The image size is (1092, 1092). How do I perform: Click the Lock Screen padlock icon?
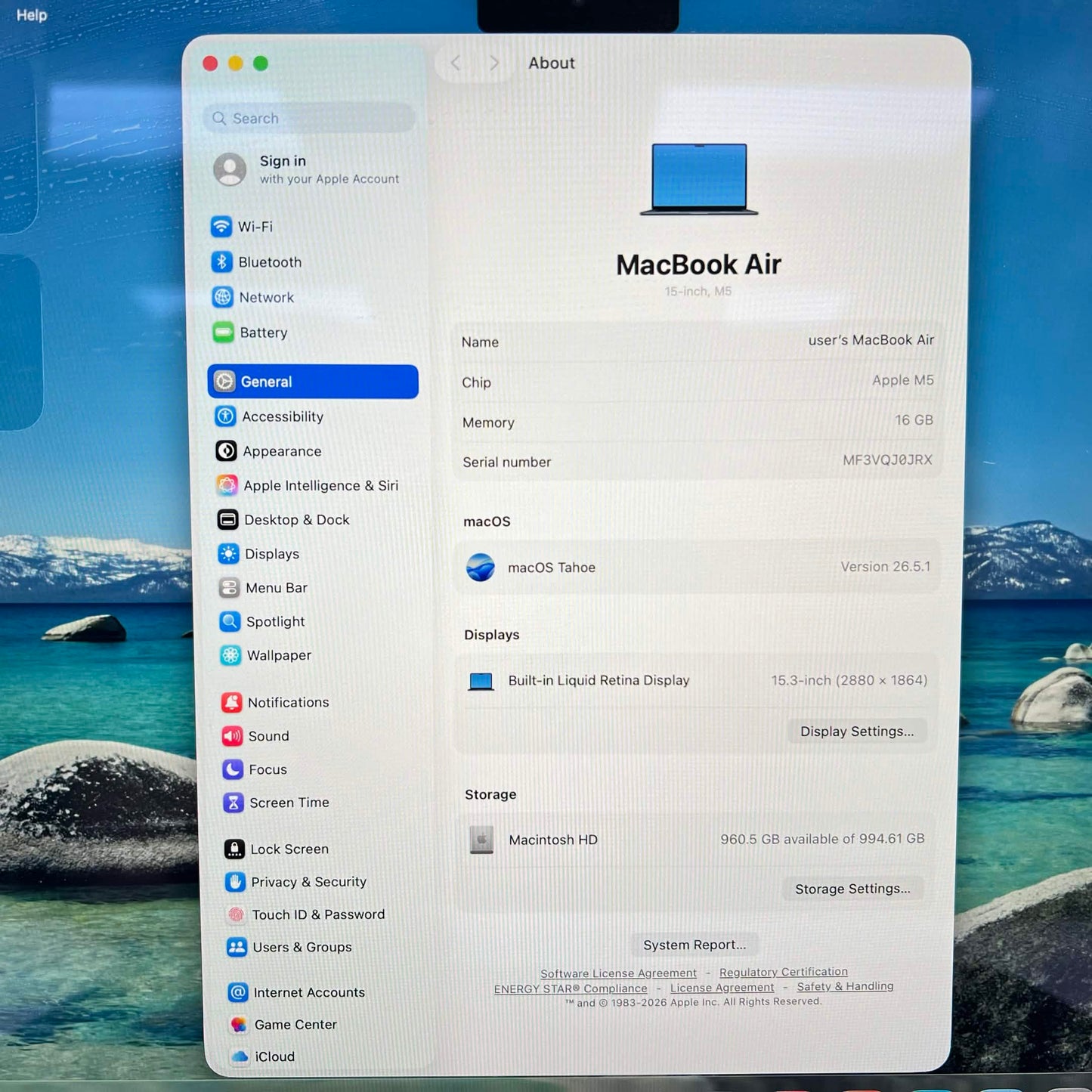coord(234,849)
